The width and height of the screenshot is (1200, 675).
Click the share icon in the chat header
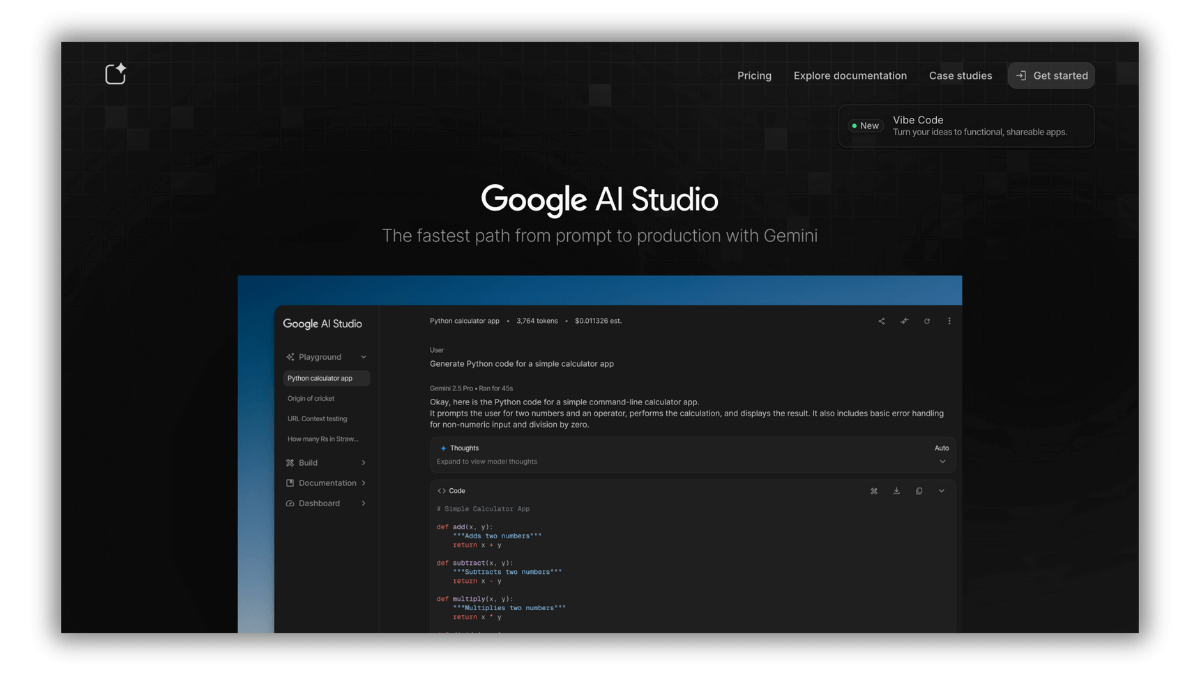881,321
